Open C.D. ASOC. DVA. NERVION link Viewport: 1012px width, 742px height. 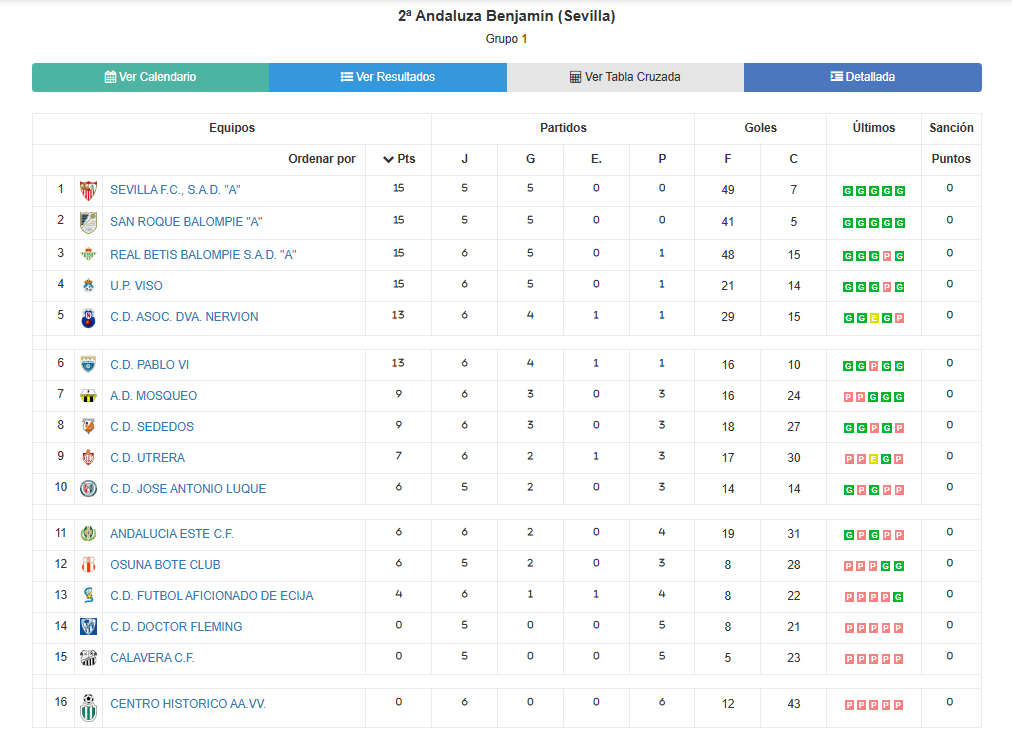pos(184,317)
